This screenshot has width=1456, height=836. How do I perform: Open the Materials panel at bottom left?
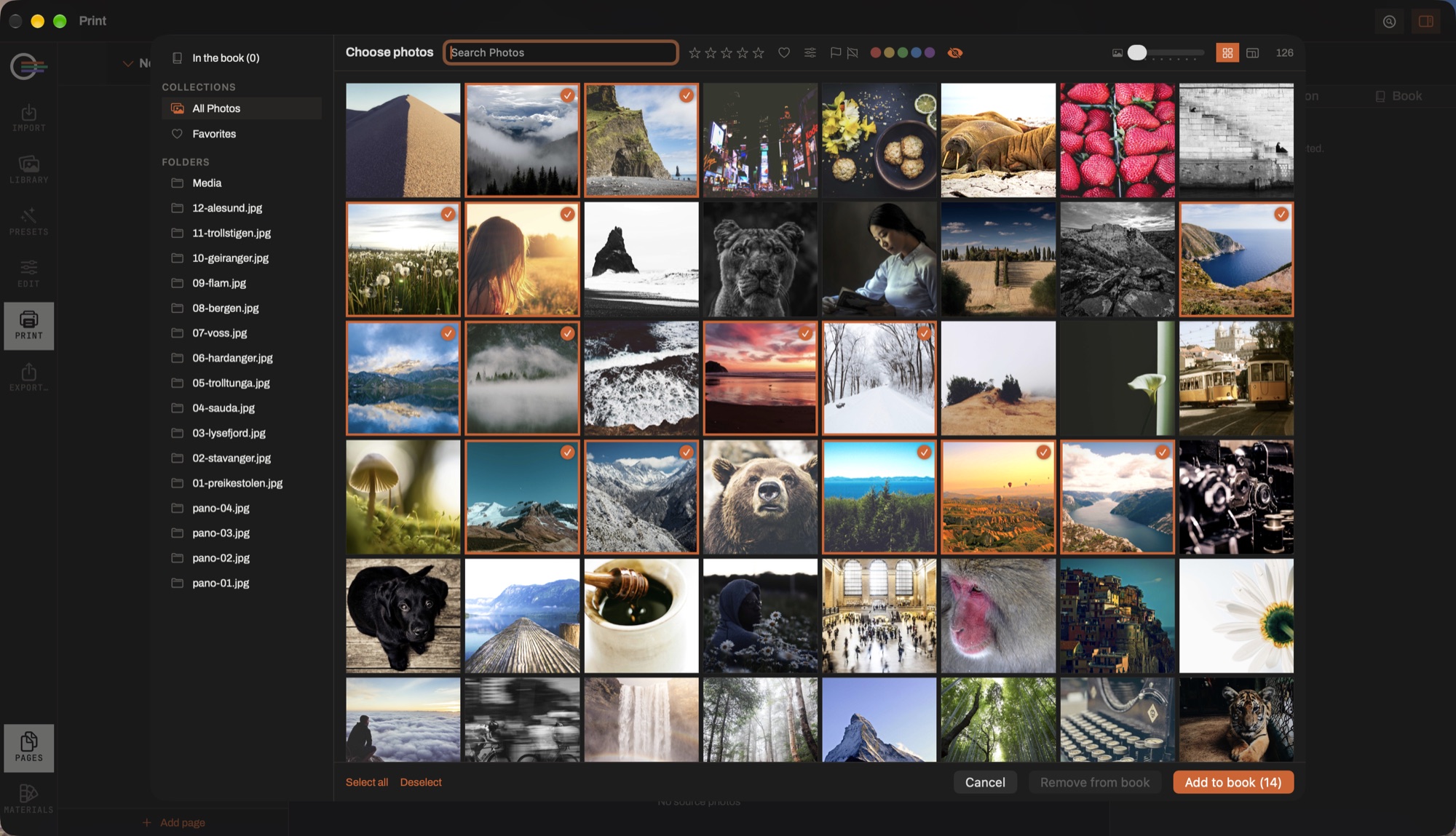(x=29, y=799)
